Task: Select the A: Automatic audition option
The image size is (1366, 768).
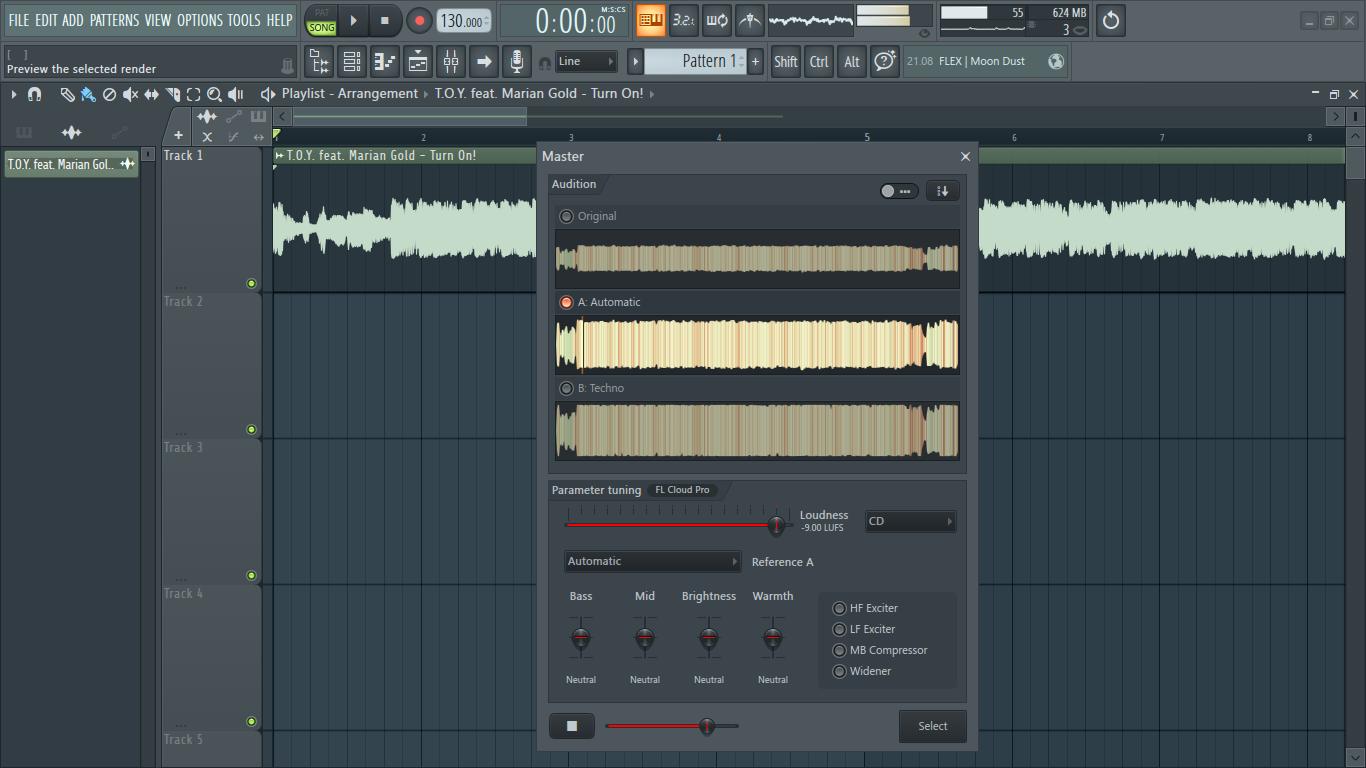Action: 566,302
